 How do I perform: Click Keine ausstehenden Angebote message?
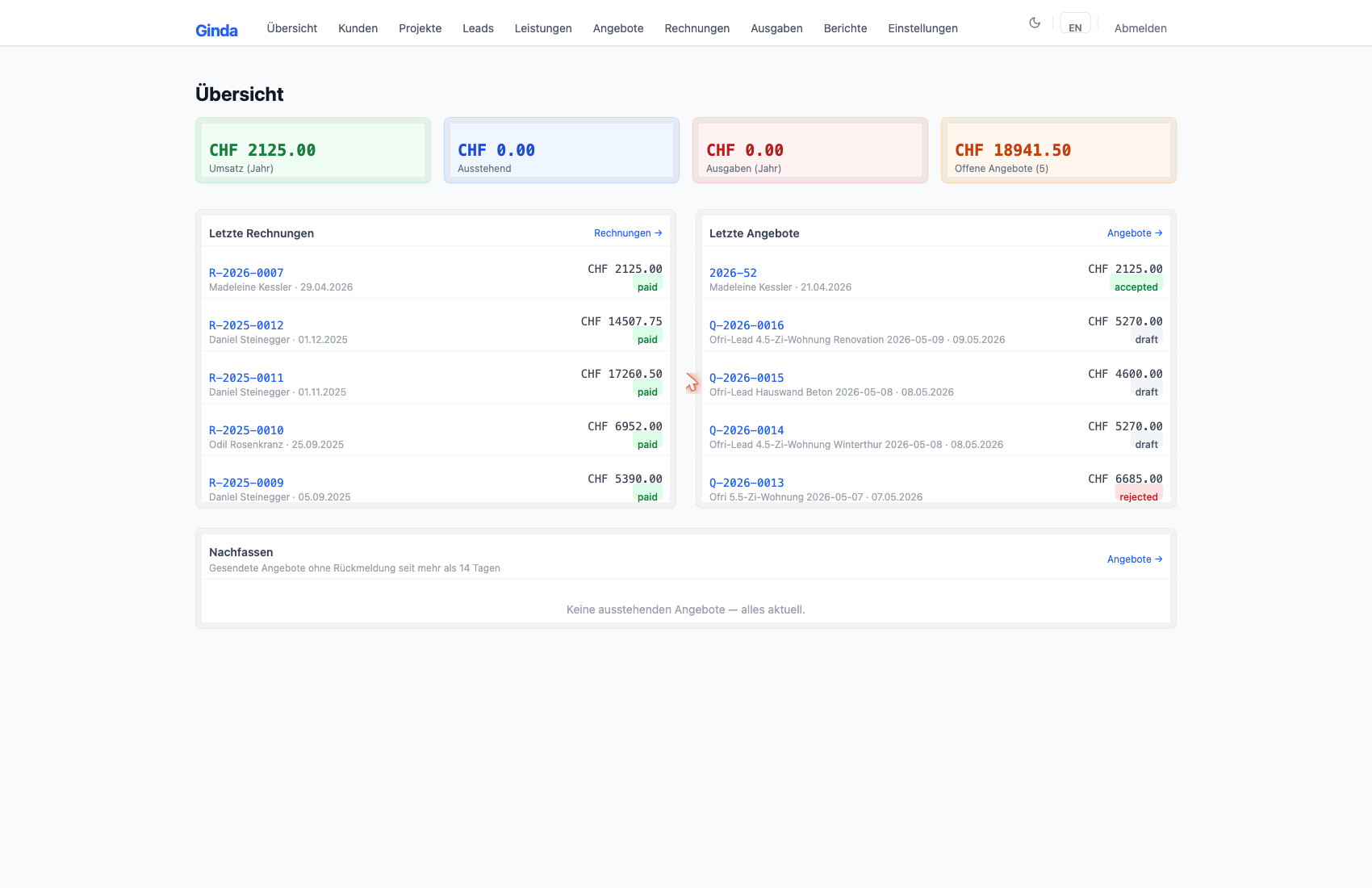[x=686, y=609]
